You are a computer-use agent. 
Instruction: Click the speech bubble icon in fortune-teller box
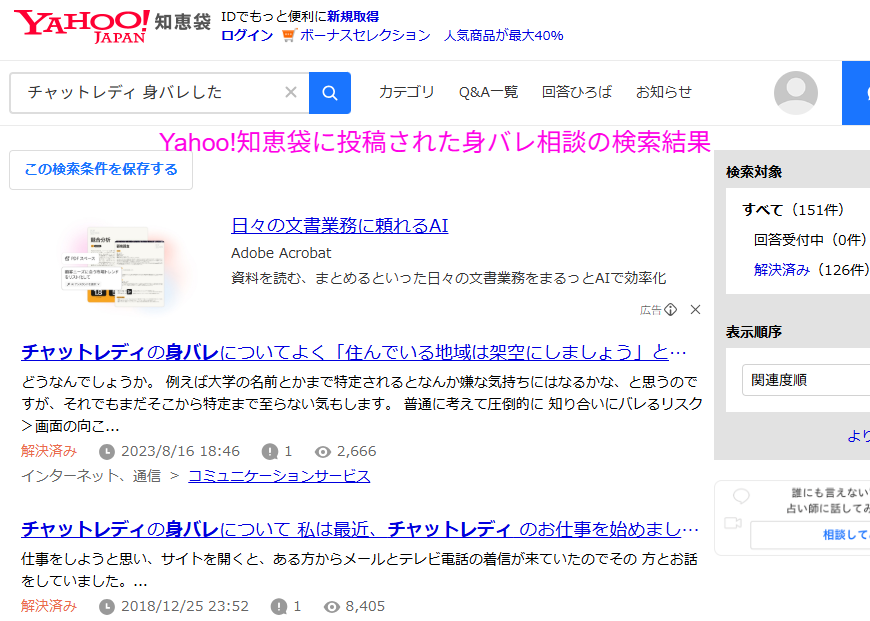tap(741, 496)
